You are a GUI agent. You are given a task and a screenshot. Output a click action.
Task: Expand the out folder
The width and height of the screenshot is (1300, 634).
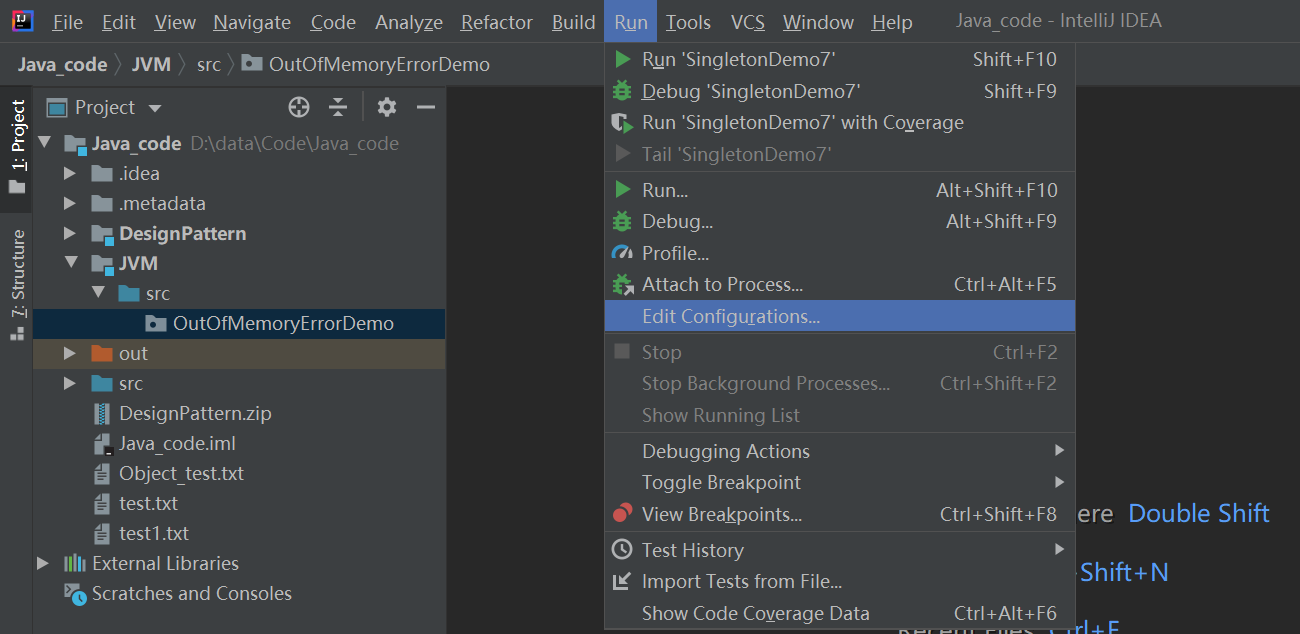70,353
